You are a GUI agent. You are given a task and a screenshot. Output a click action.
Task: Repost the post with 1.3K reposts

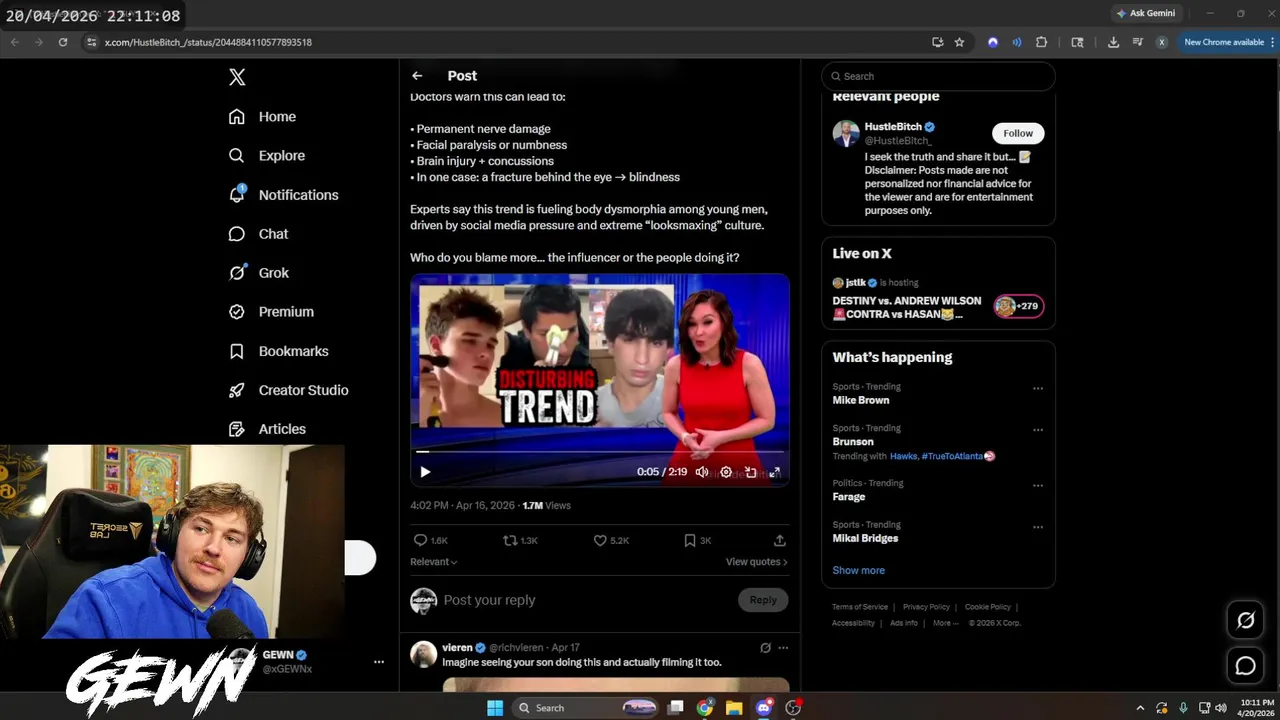pyautogui.click(x=520, y=540)
